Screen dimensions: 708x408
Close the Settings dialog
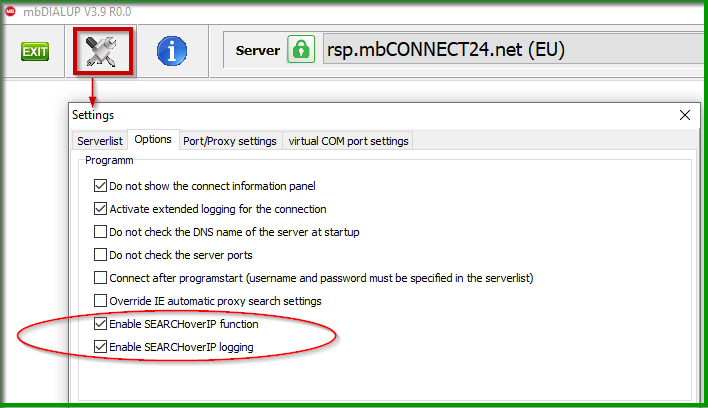685,116
